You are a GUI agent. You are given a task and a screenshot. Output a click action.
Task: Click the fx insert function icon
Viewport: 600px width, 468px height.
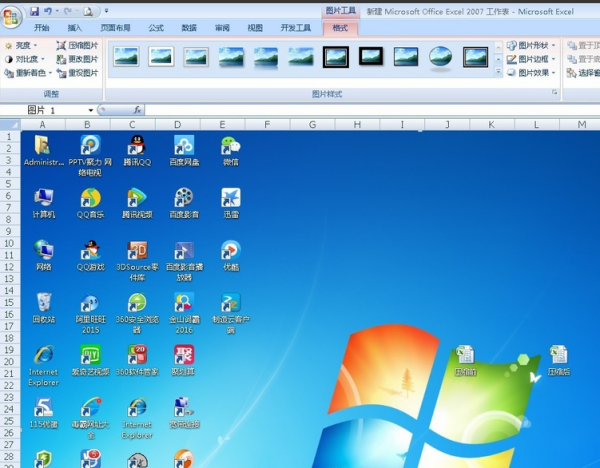[x=137, y=110]
